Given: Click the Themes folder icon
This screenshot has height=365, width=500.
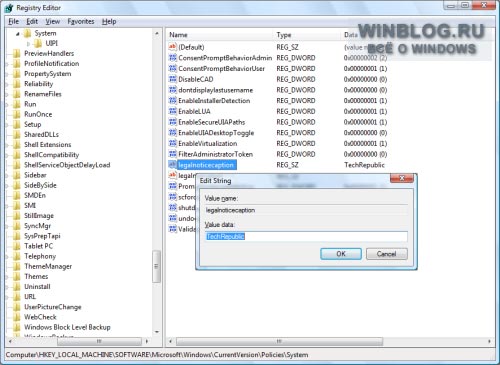Looking at the screenshot, I should click(x=17, y=276).
